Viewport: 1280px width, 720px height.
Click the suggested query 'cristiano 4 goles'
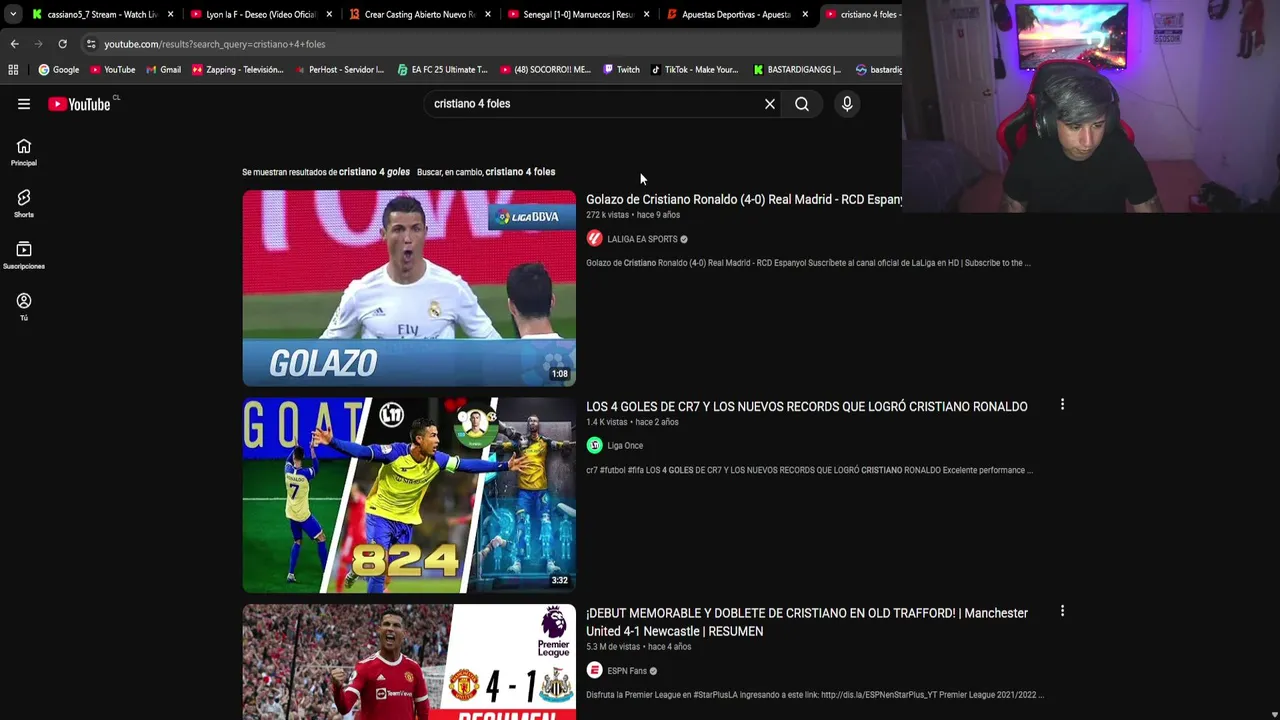[x=374, y=172]
